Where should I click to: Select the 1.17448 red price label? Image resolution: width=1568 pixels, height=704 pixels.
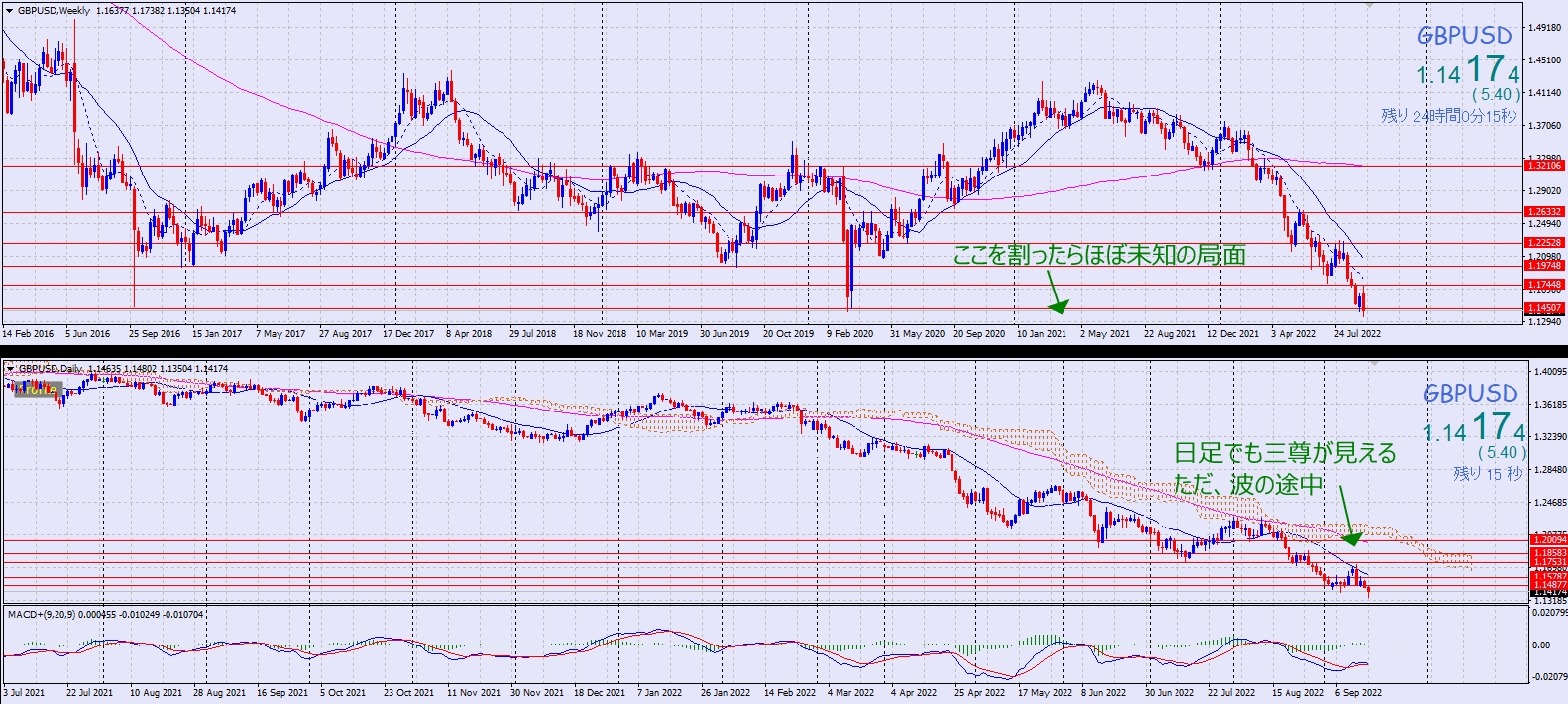[x=1544, y=286]
